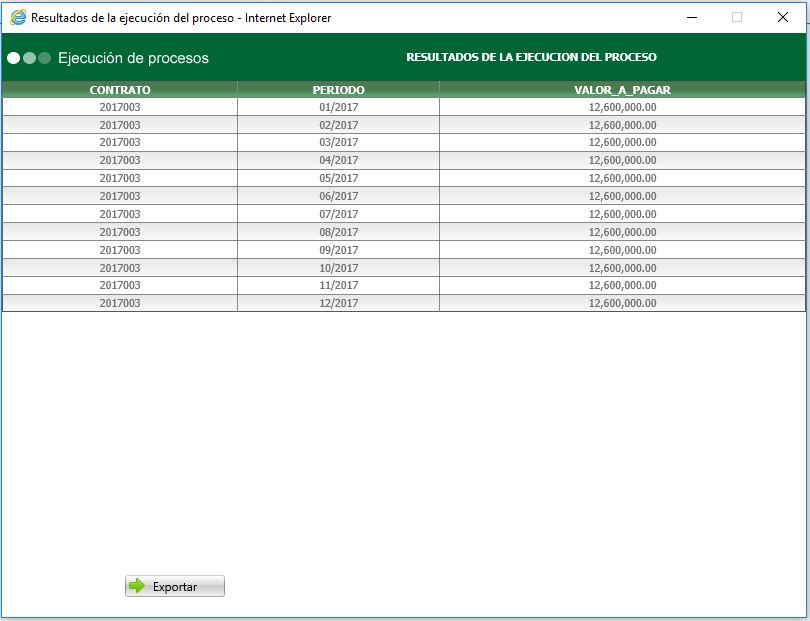
Task: Click the CONTRATO column header
Action: [x=120, y=89]
